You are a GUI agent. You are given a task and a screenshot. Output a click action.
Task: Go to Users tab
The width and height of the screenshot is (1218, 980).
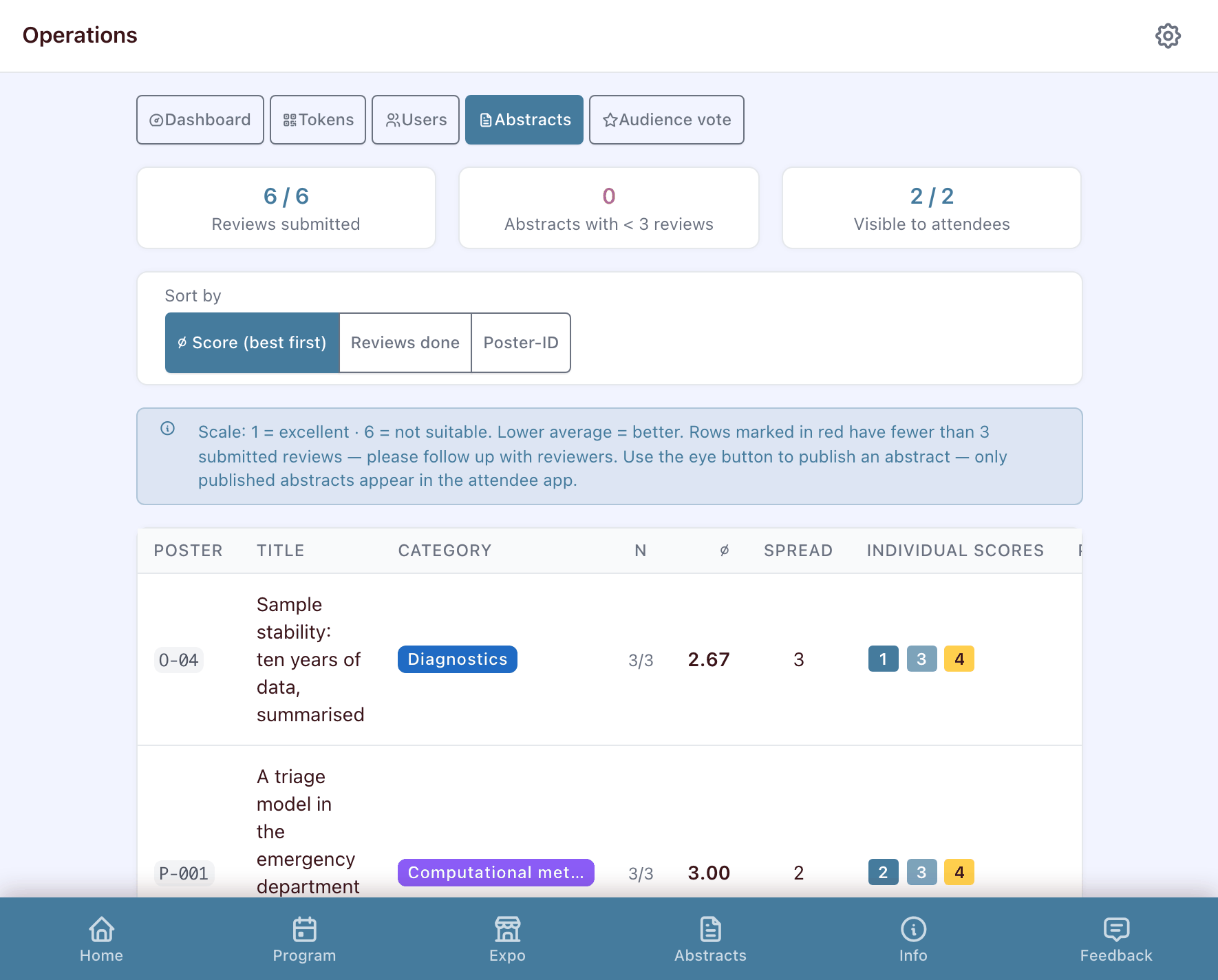(x=416, y=120)
